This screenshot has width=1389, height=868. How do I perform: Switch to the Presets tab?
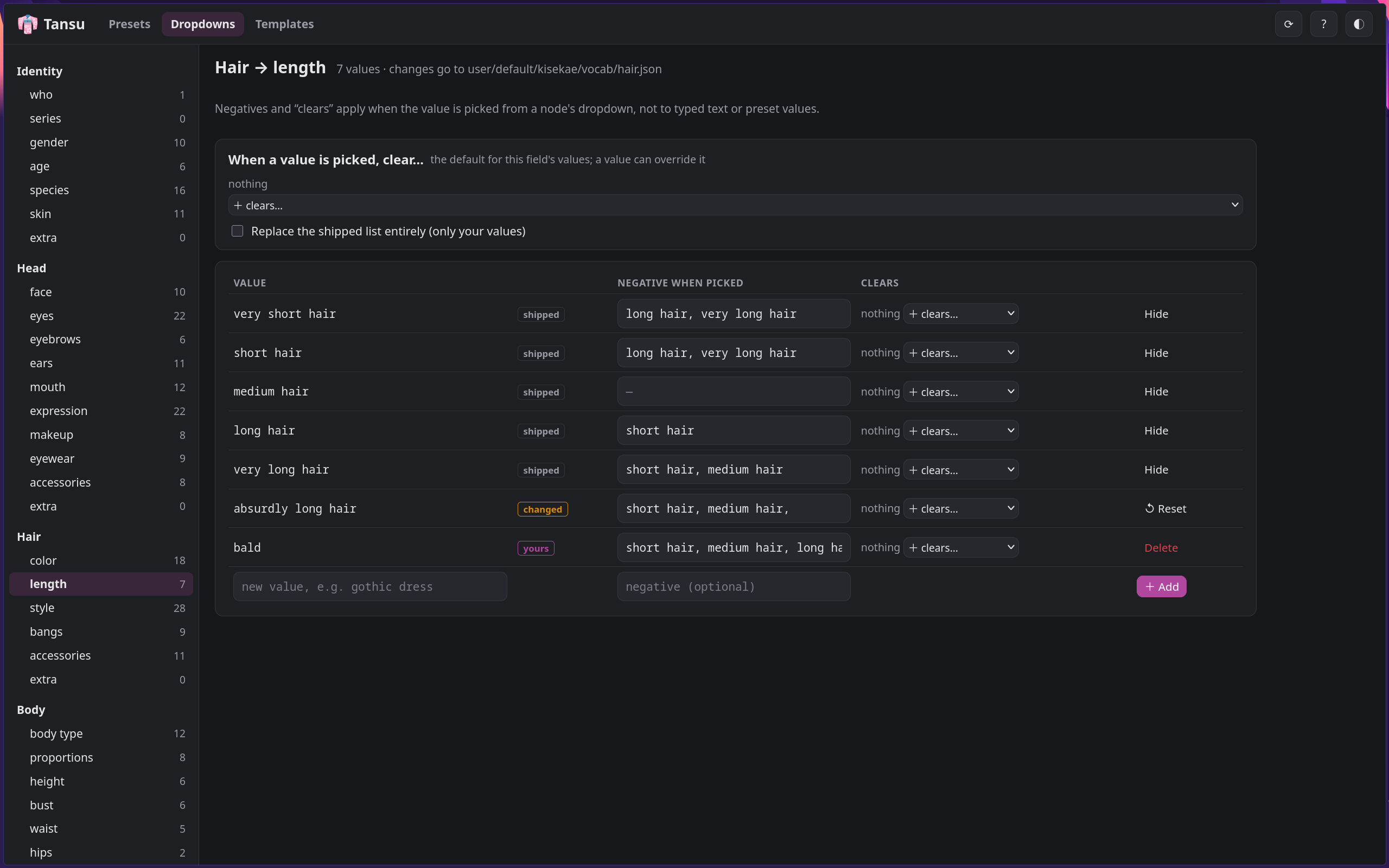[129, 24]
